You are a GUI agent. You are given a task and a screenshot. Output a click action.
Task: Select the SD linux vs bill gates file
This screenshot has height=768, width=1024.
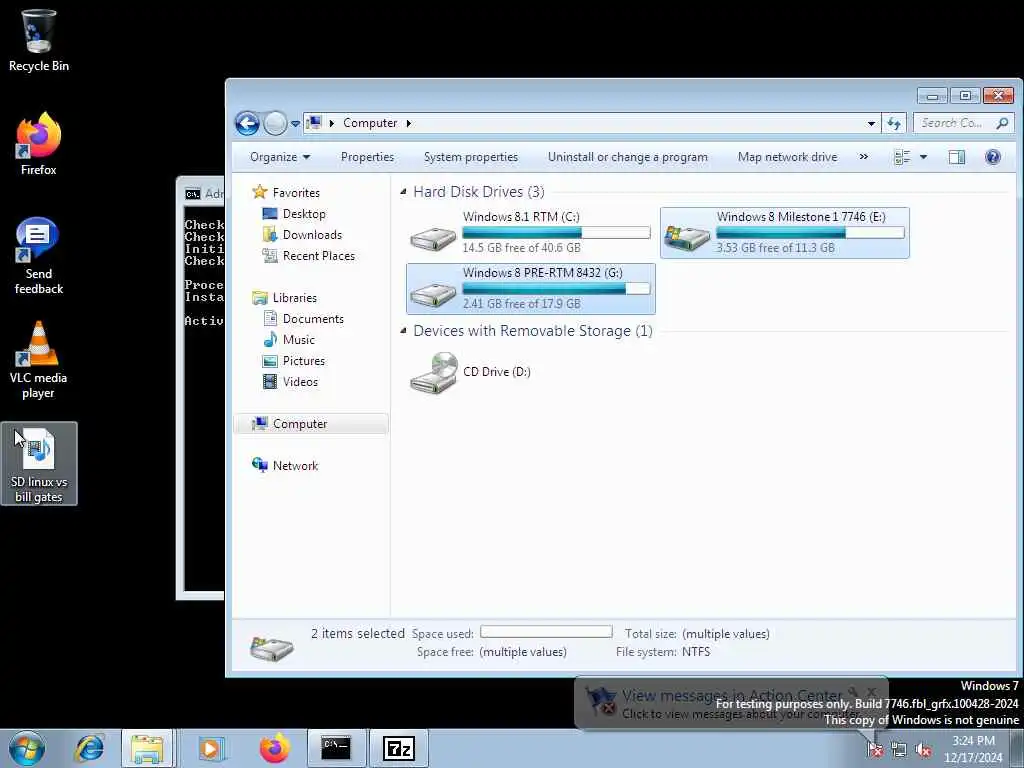point(39,464)
